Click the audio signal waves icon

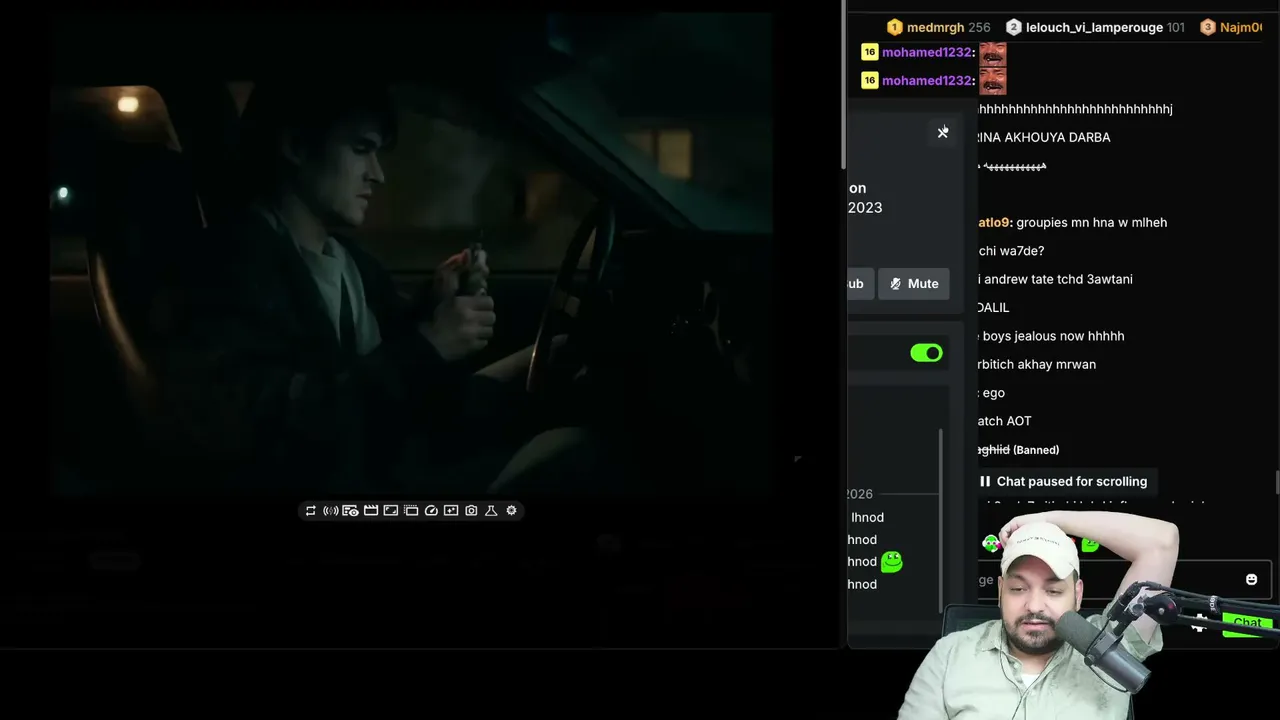(330, 511)
